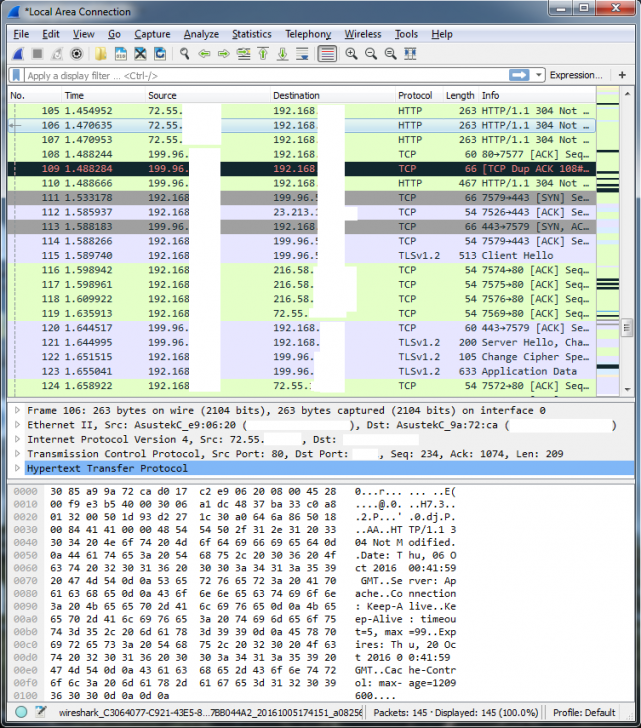Viewport: 641px width, 728px height.
Task: Click Expression... button
Action: (x=576, y=75)
